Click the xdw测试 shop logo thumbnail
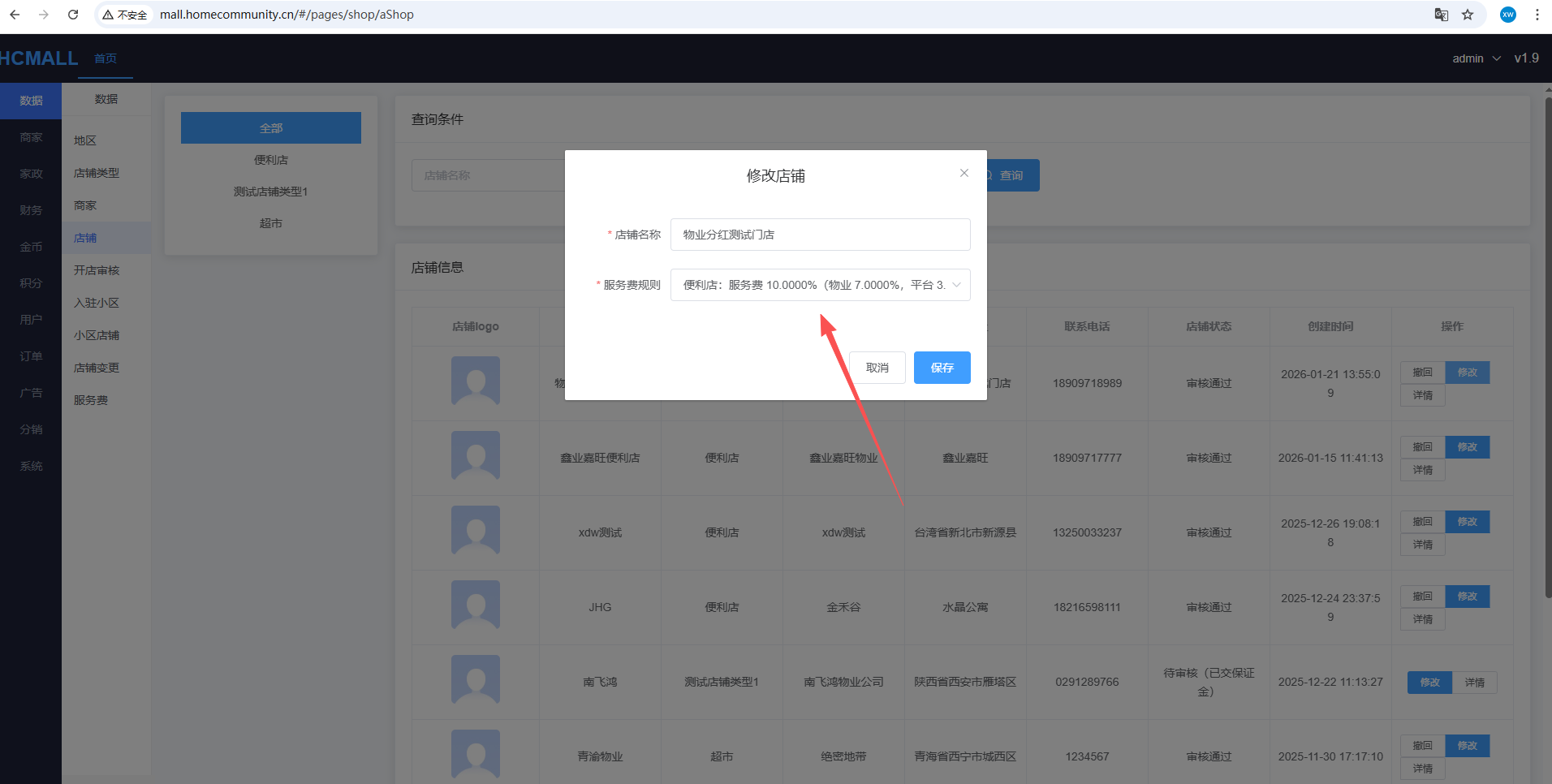This screenshot has height=784, width=1552. (476, 530)
